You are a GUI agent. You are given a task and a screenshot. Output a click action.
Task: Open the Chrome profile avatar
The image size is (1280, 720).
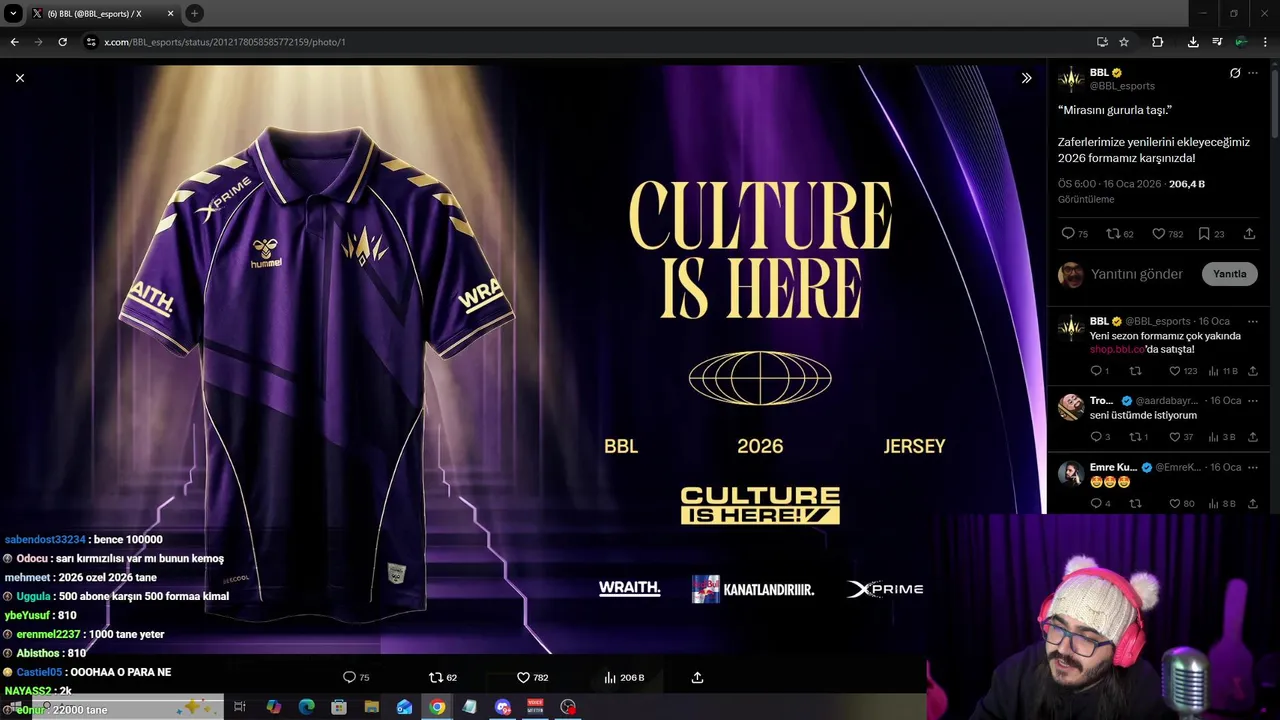[1241, 42]
